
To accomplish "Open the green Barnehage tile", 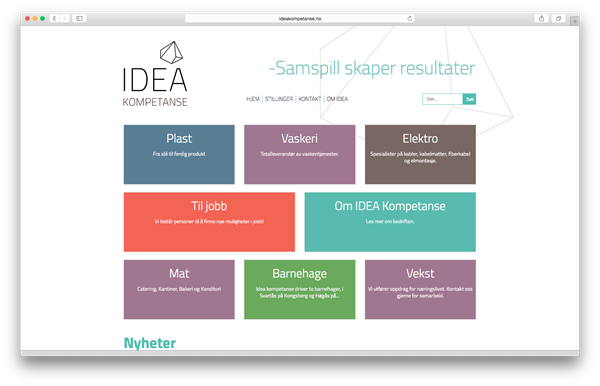I will click(x=300, y=290).
